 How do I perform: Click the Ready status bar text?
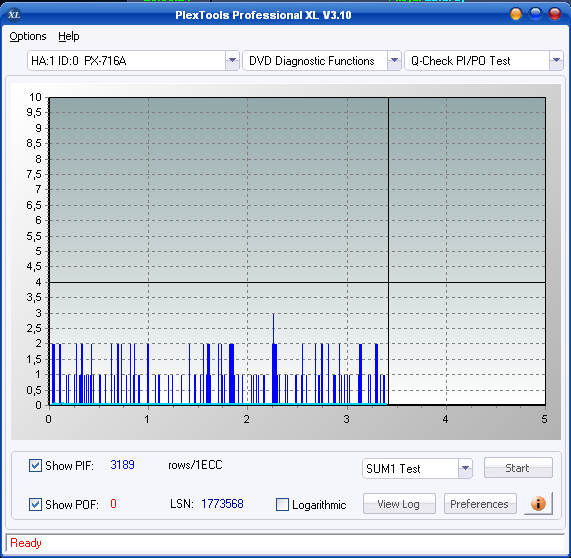25,543
